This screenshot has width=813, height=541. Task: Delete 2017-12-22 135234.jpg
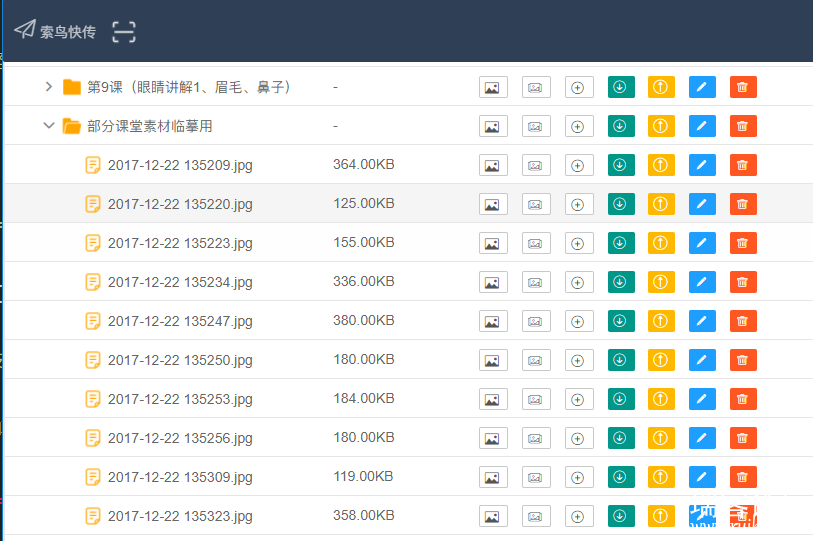pos(743,282)
